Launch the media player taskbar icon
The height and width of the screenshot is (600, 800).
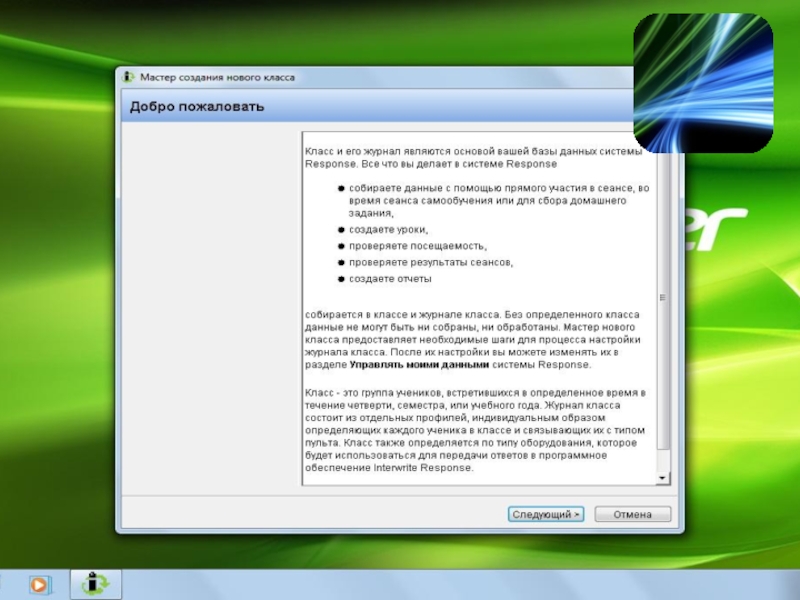[x=39, y=585]
